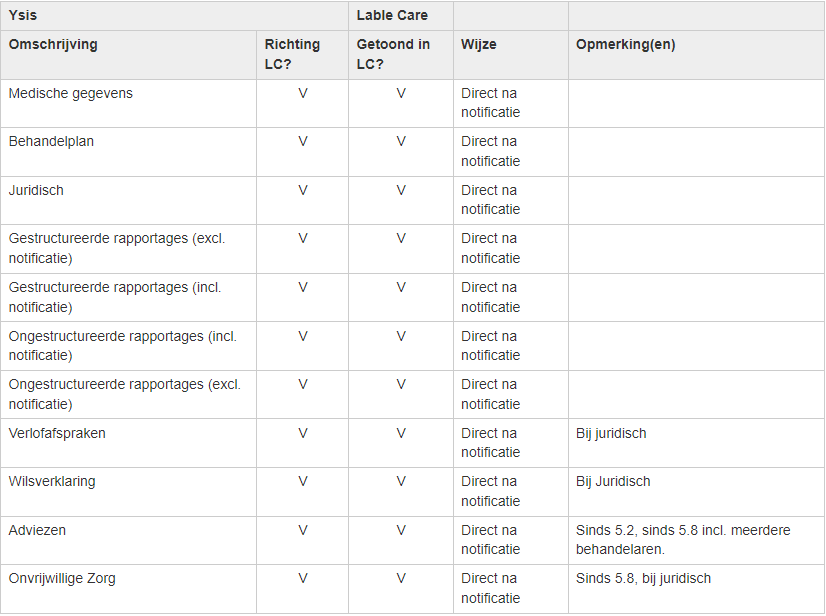Select the Juridisch row label

(x=36, y=190)
